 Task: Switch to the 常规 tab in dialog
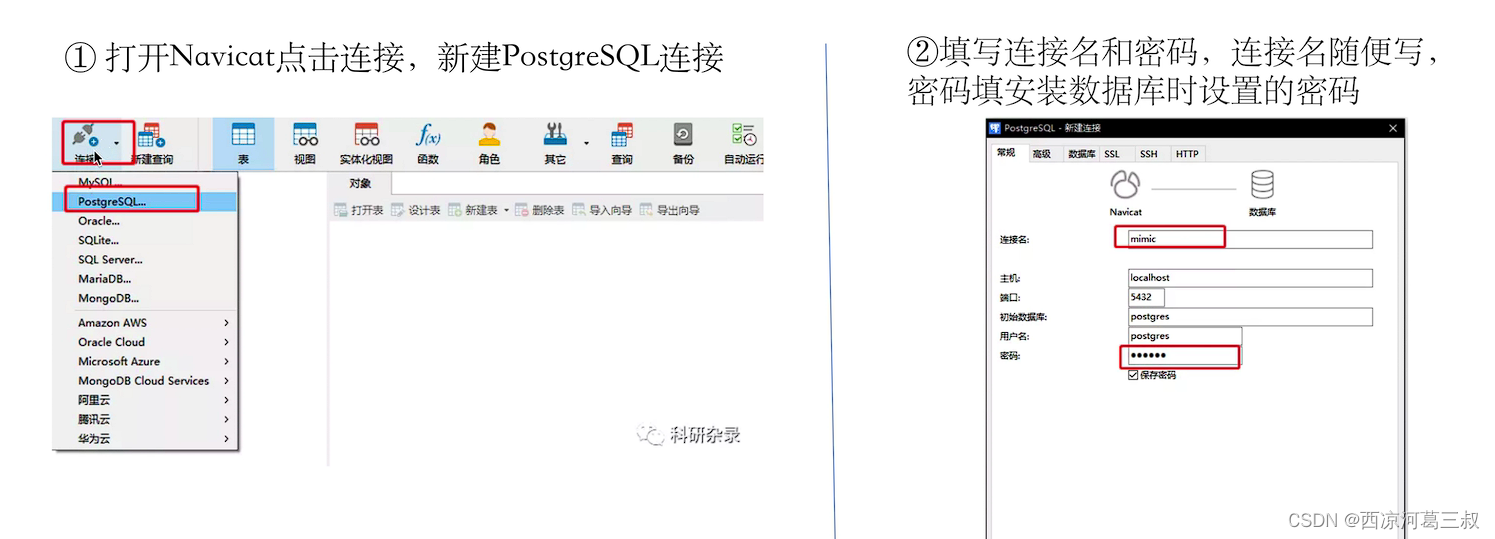point(1006,153)
